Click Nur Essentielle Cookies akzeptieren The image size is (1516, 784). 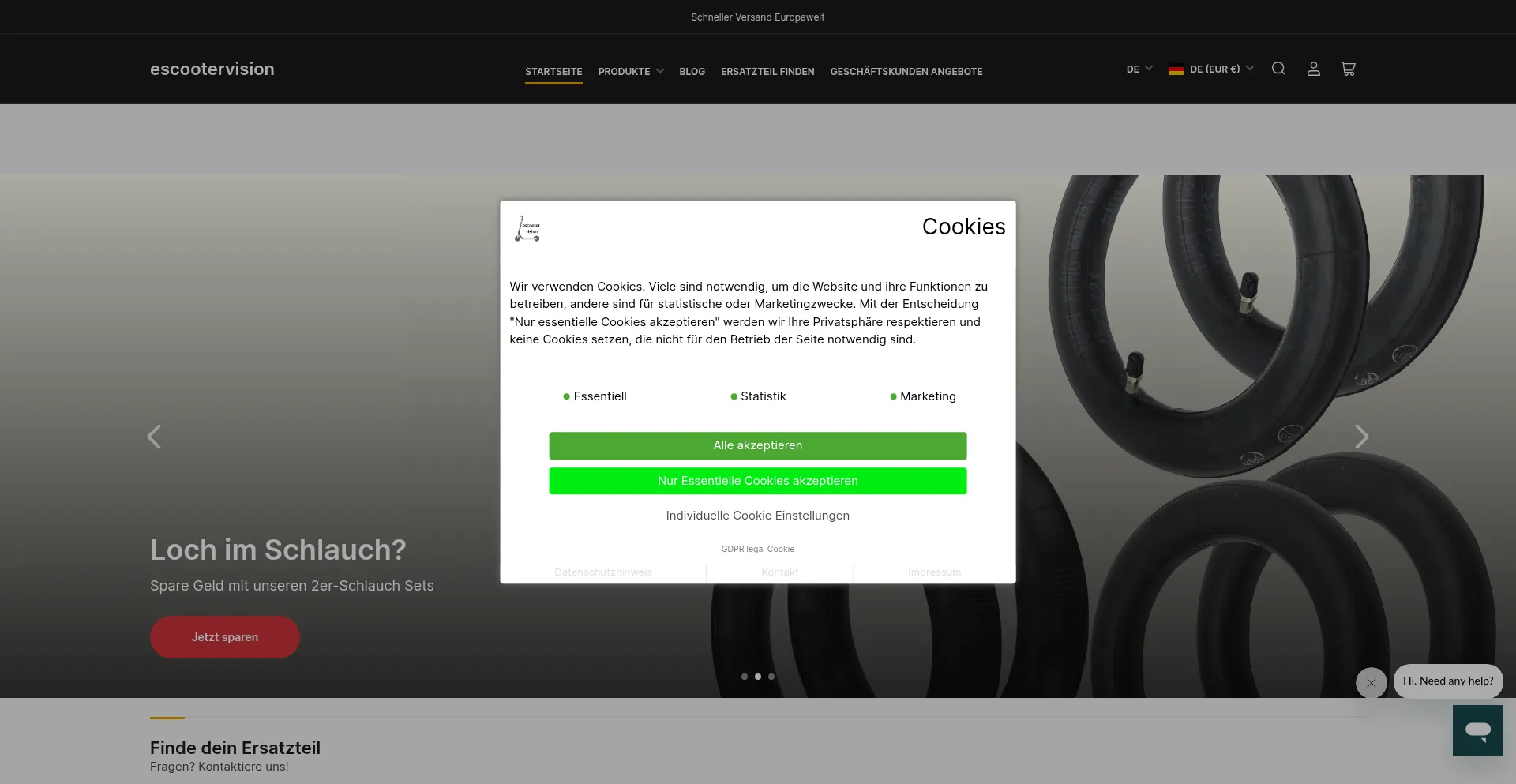[758, 481]
